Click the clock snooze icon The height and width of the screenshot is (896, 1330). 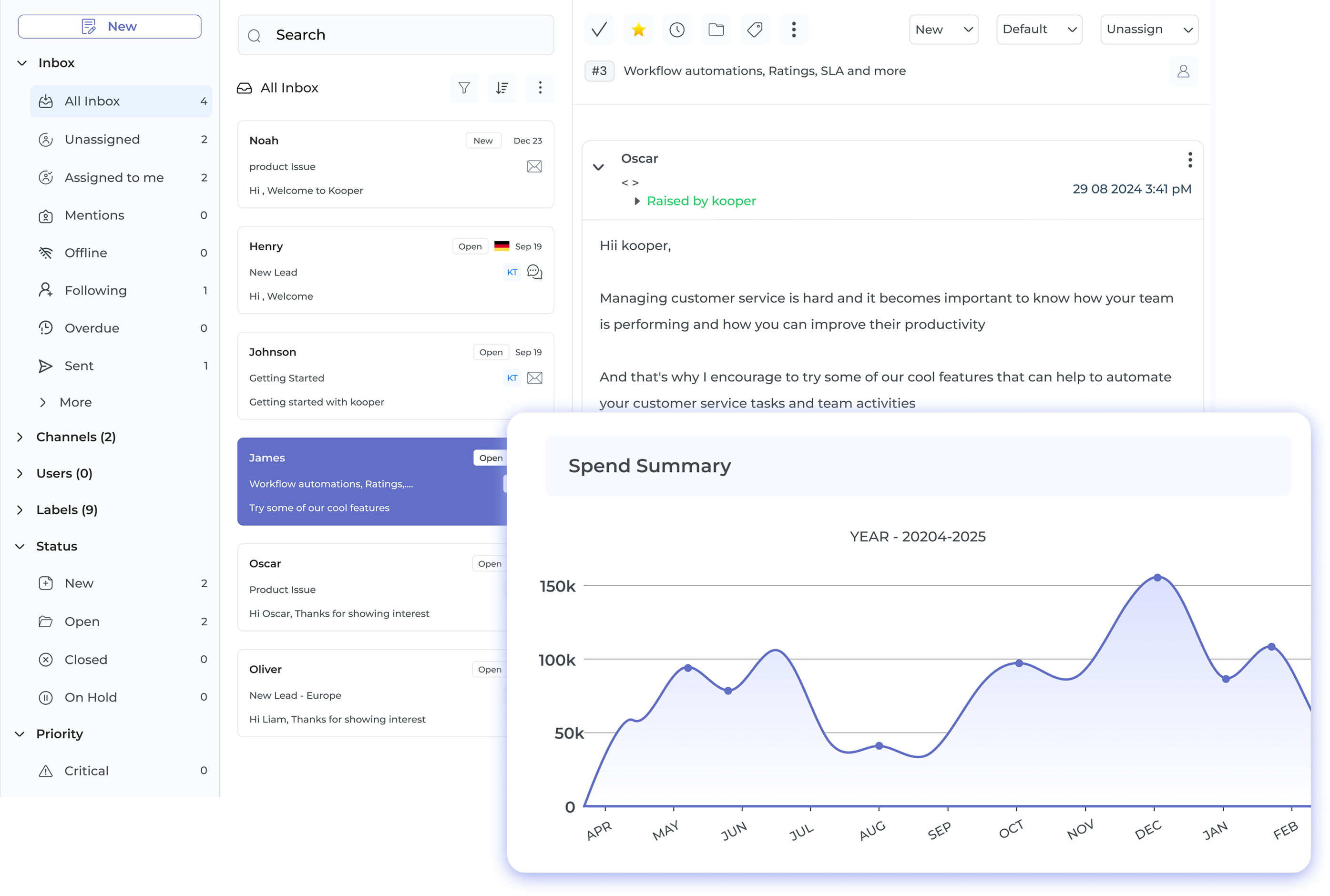point(677,29)
